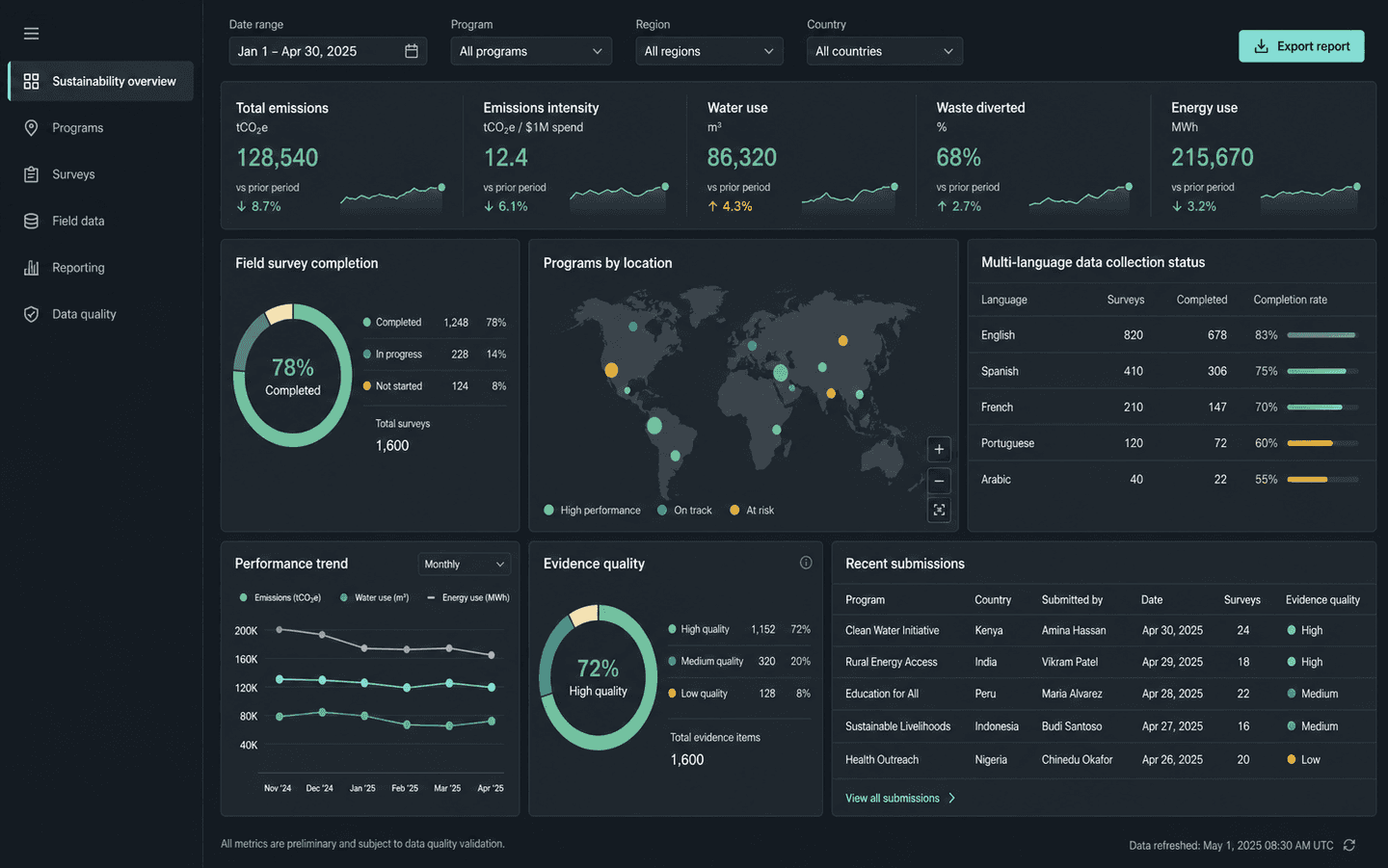
Task: Click the Spanish language row
Action: [x=1171, y=371]
